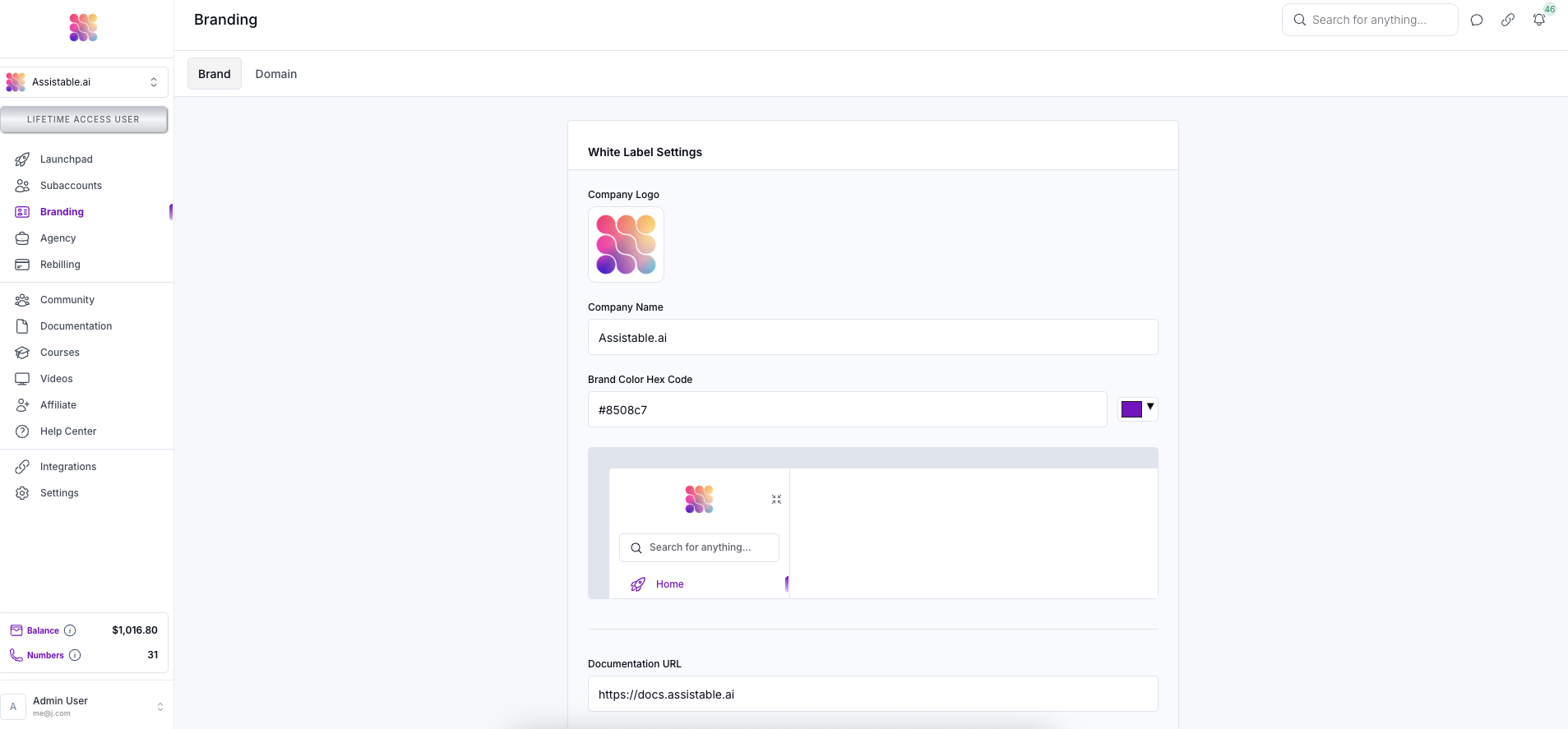Open the Assistable.ai account switcher
Screen dimensions: 1568x729
tap(84, 82)
